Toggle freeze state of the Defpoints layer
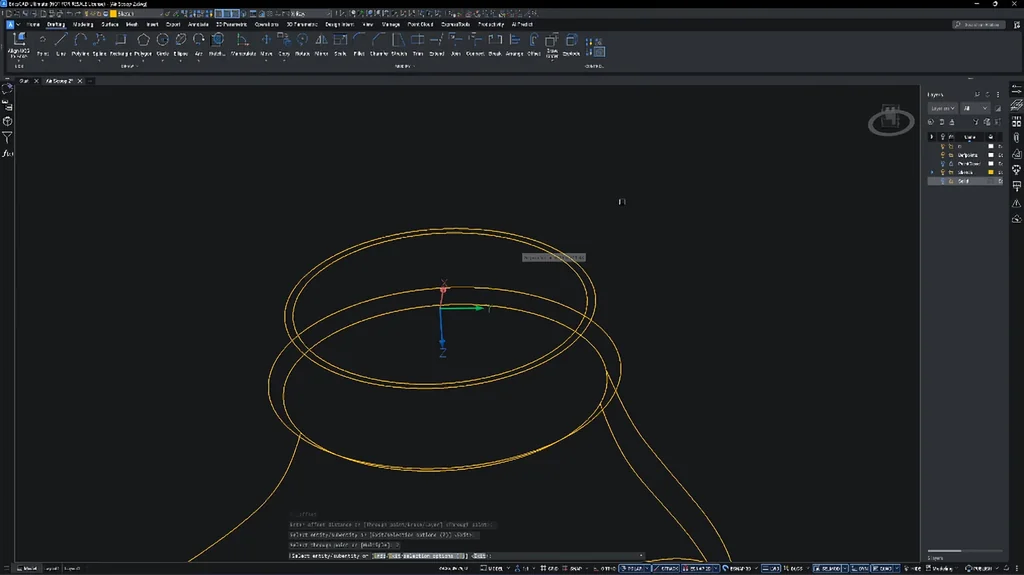 pos(951,155)
